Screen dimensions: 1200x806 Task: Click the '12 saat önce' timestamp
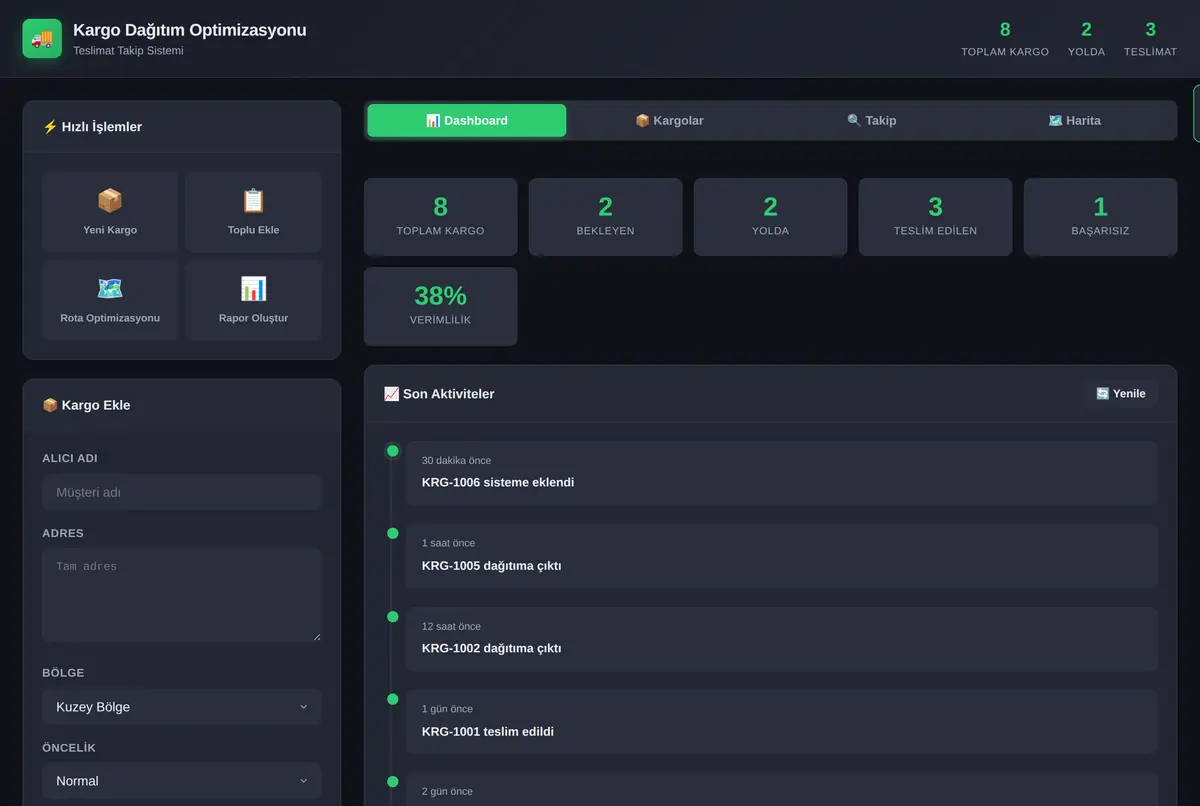click(451, 627)
